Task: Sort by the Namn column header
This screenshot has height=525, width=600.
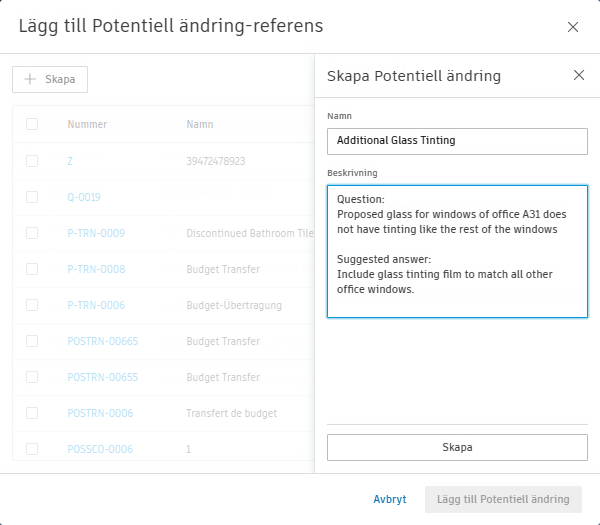Action: click(199, 124)
